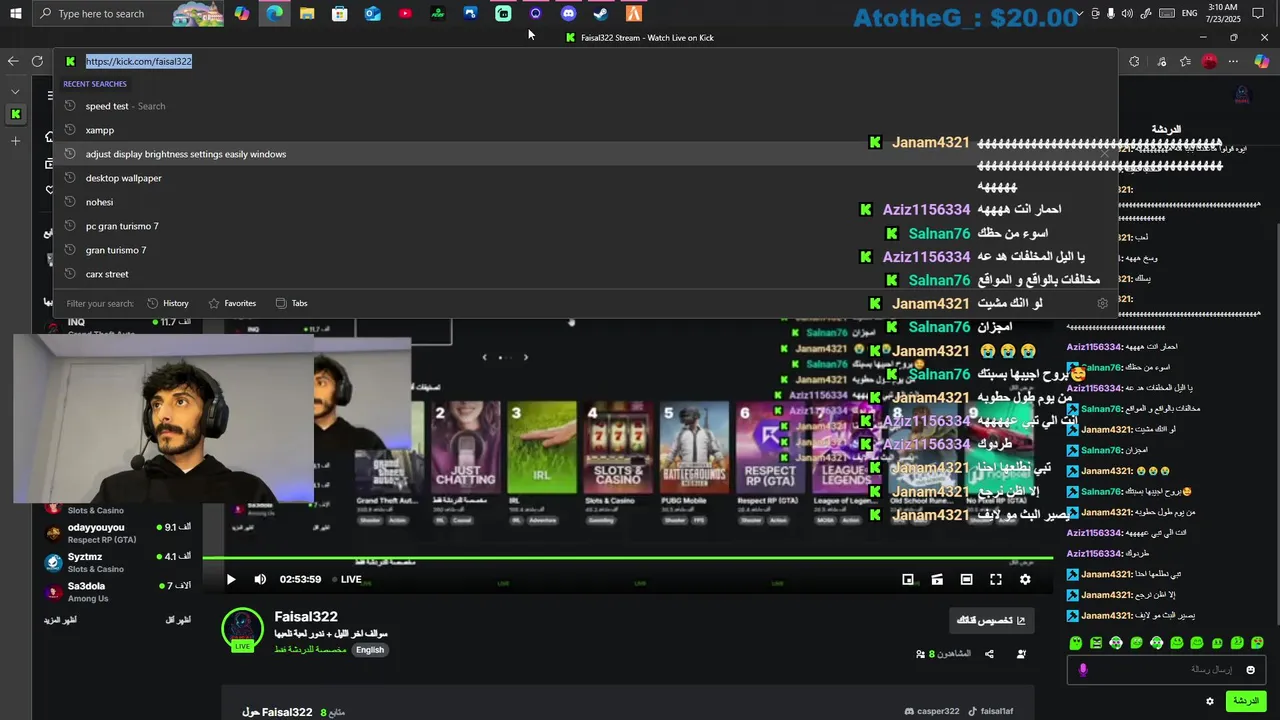Open File Explorer from the taskbar
1280x720 pixels.
click(x=307, y=13)
